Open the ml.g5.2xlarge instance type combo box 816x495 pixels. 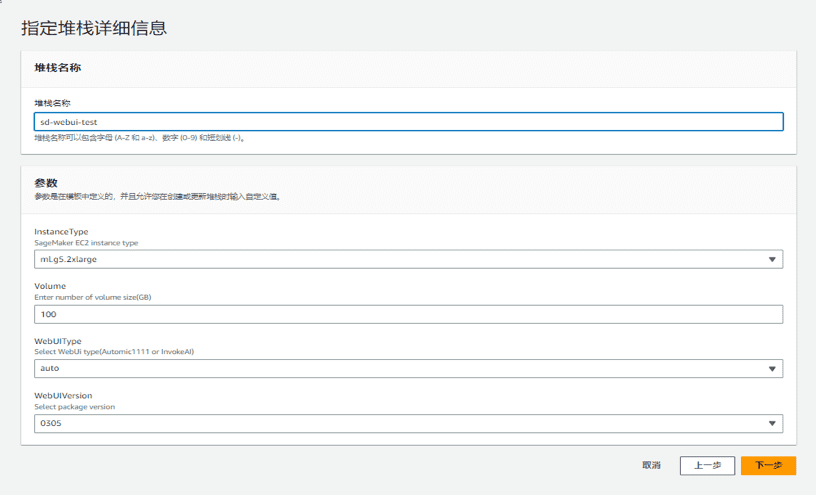(400, 259)
